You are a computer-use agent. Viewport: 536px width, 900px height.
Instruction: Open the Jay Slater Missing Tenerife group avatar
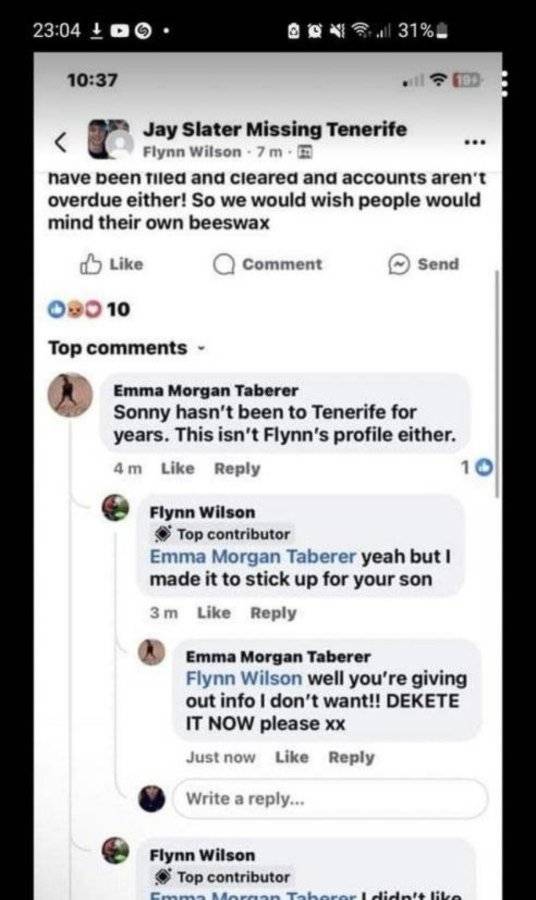pyautogui.click(x=109, y=139)
